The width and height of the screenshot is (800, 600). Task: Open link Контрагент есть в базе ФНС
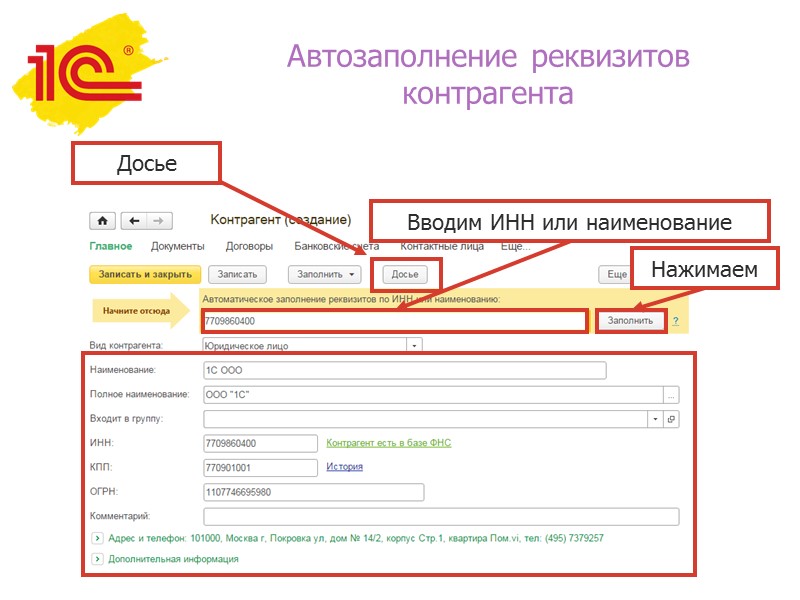(x=389, y=443)
